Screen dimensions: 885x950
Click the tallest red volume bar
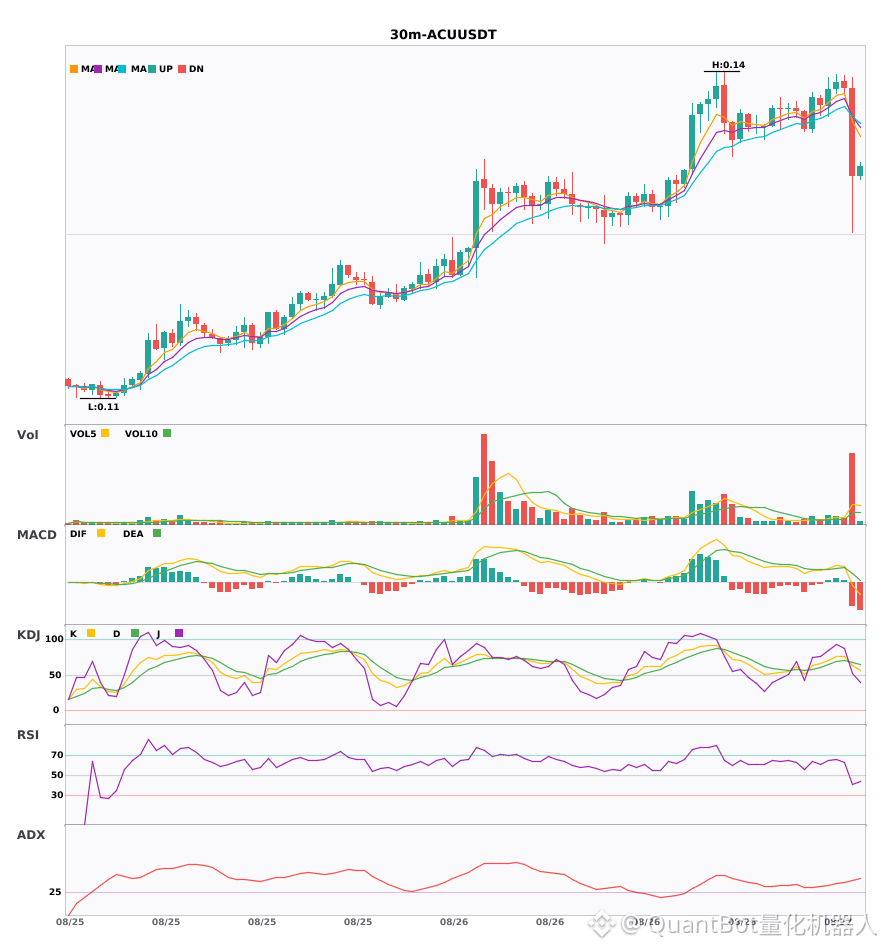(x=484, y=479)
